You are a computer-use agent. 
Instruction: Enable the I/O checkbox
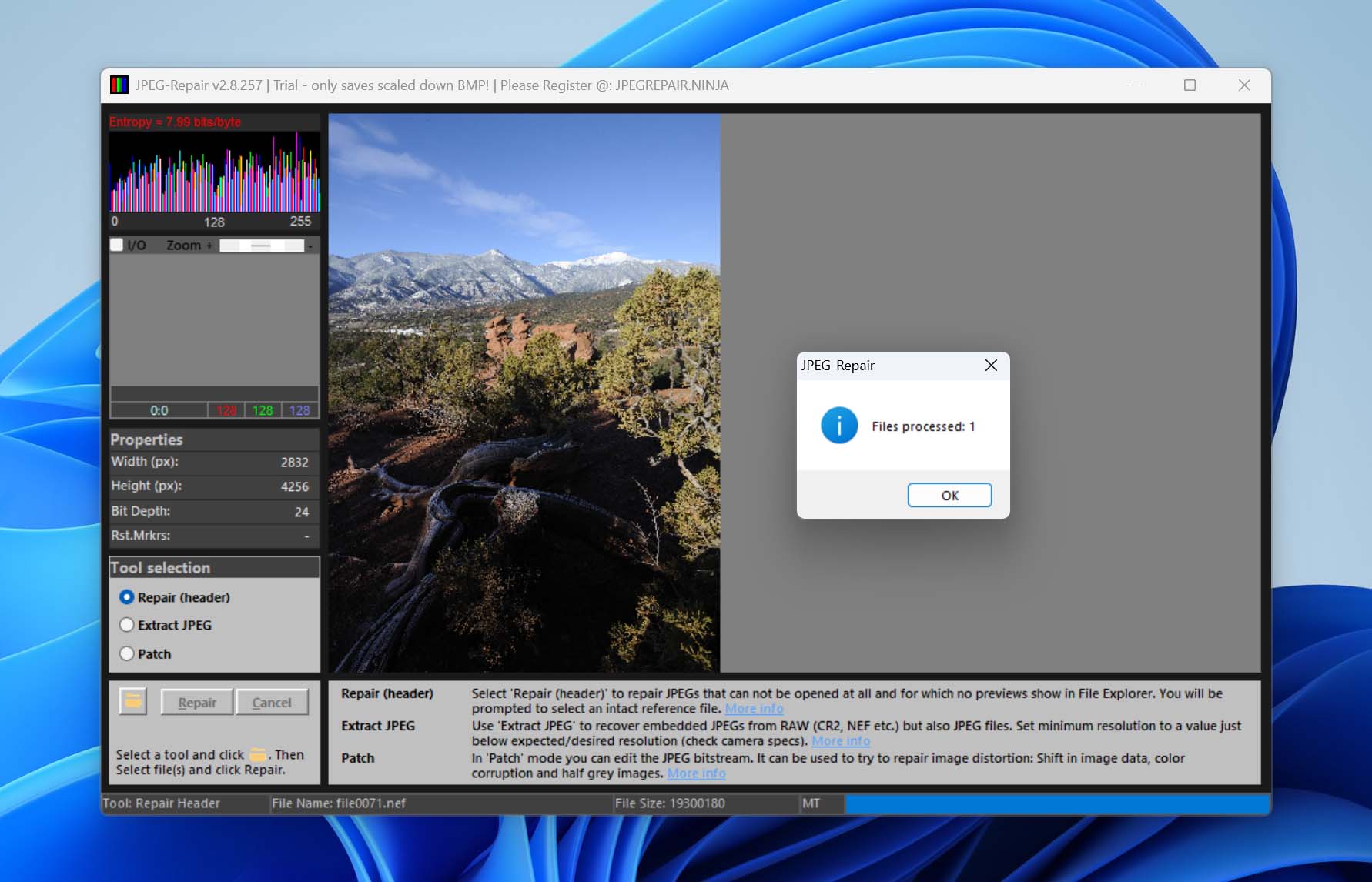click(x=117, y=245)
